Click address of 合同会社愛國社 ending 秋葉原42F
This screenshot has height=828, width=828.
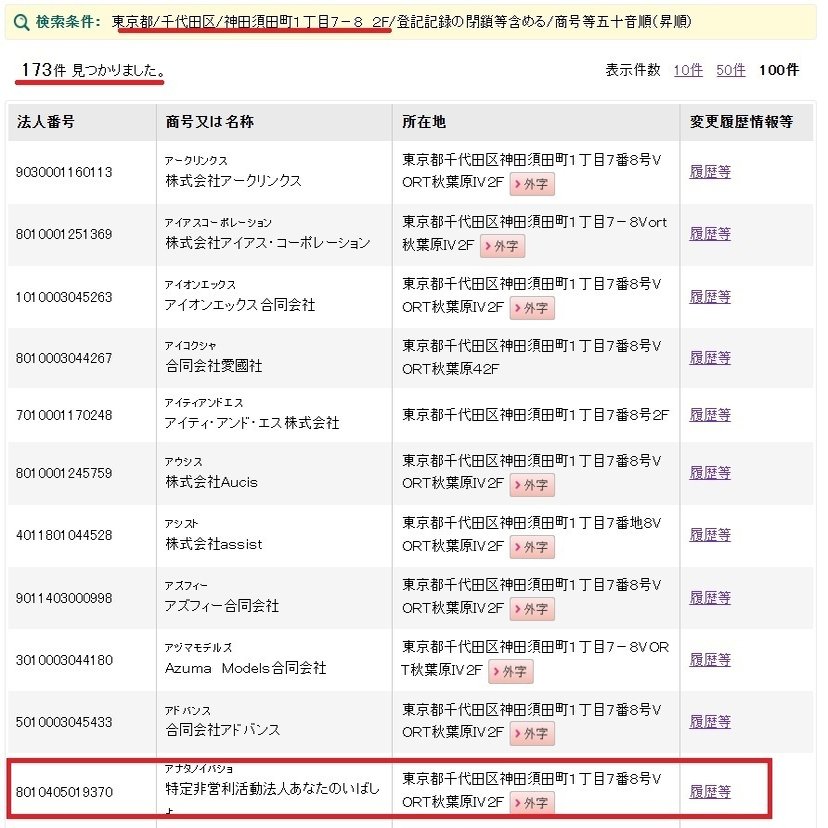click(531, 357)
